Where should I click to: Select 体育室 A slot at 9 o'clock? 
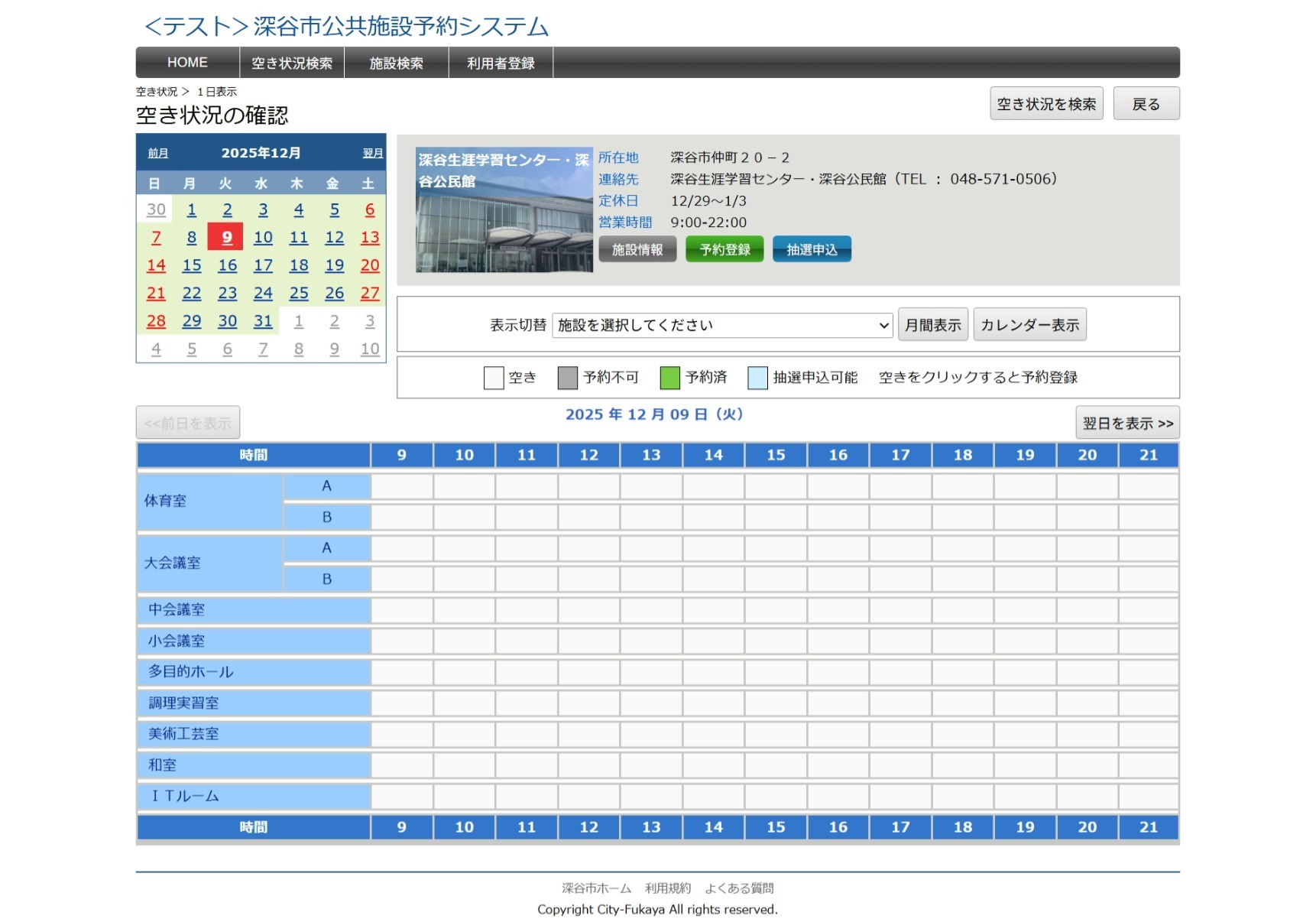tap(402, 486)
